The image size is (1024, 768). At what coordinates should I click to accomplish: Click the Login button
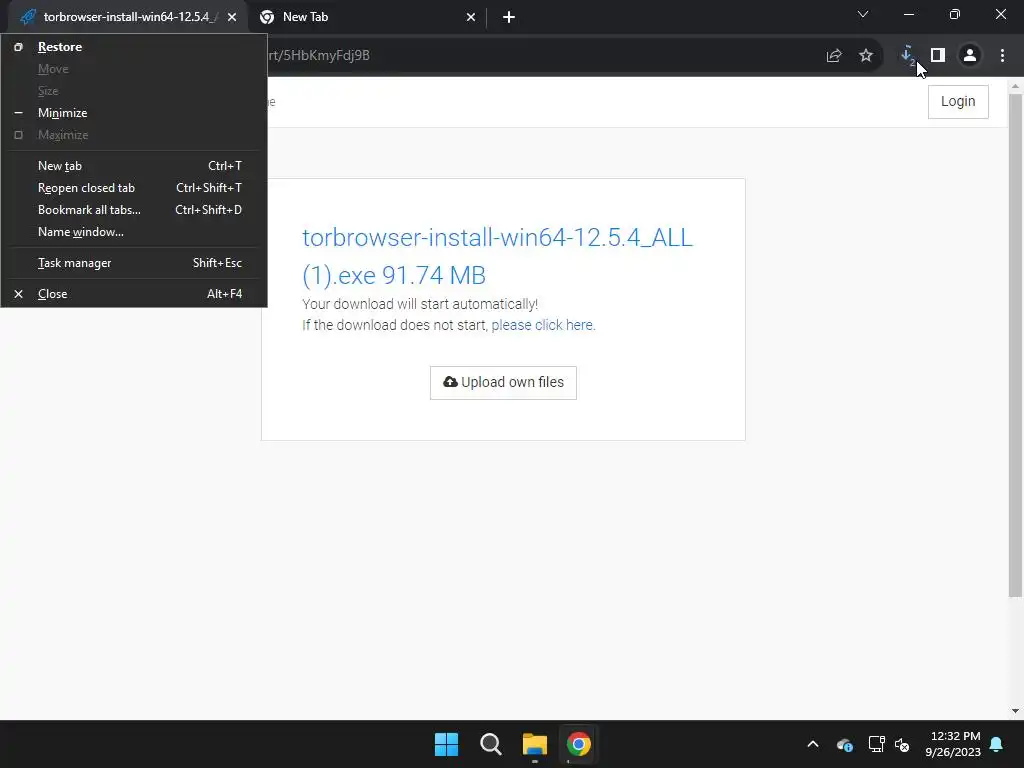click(958, 102)
